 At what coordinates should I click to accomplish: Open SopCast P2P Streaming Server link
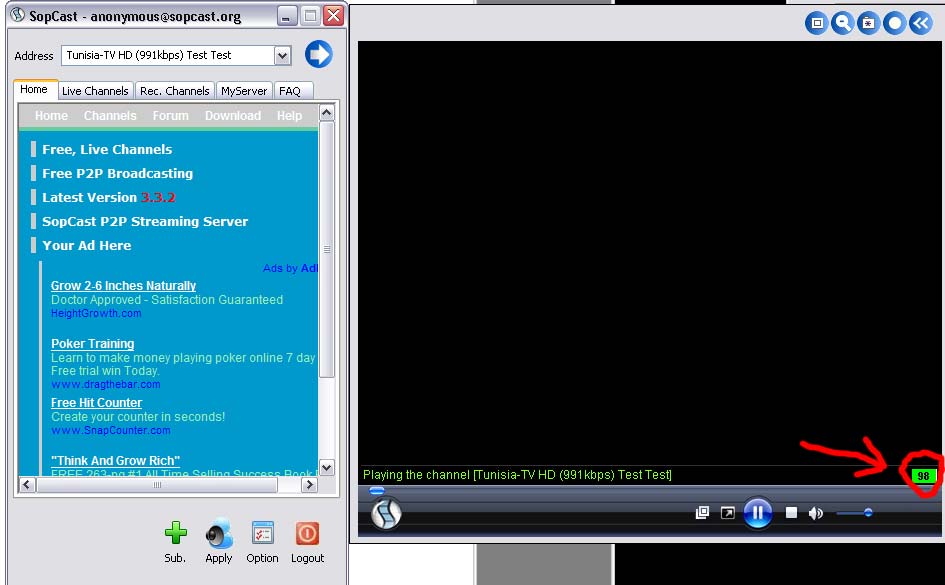point(145,222)
